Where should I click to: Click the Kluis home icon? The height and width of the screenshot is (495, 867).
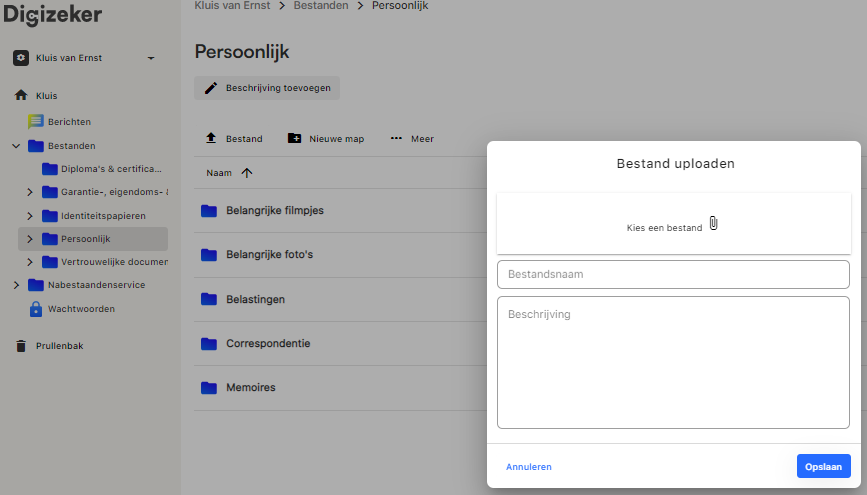point(20,96)
